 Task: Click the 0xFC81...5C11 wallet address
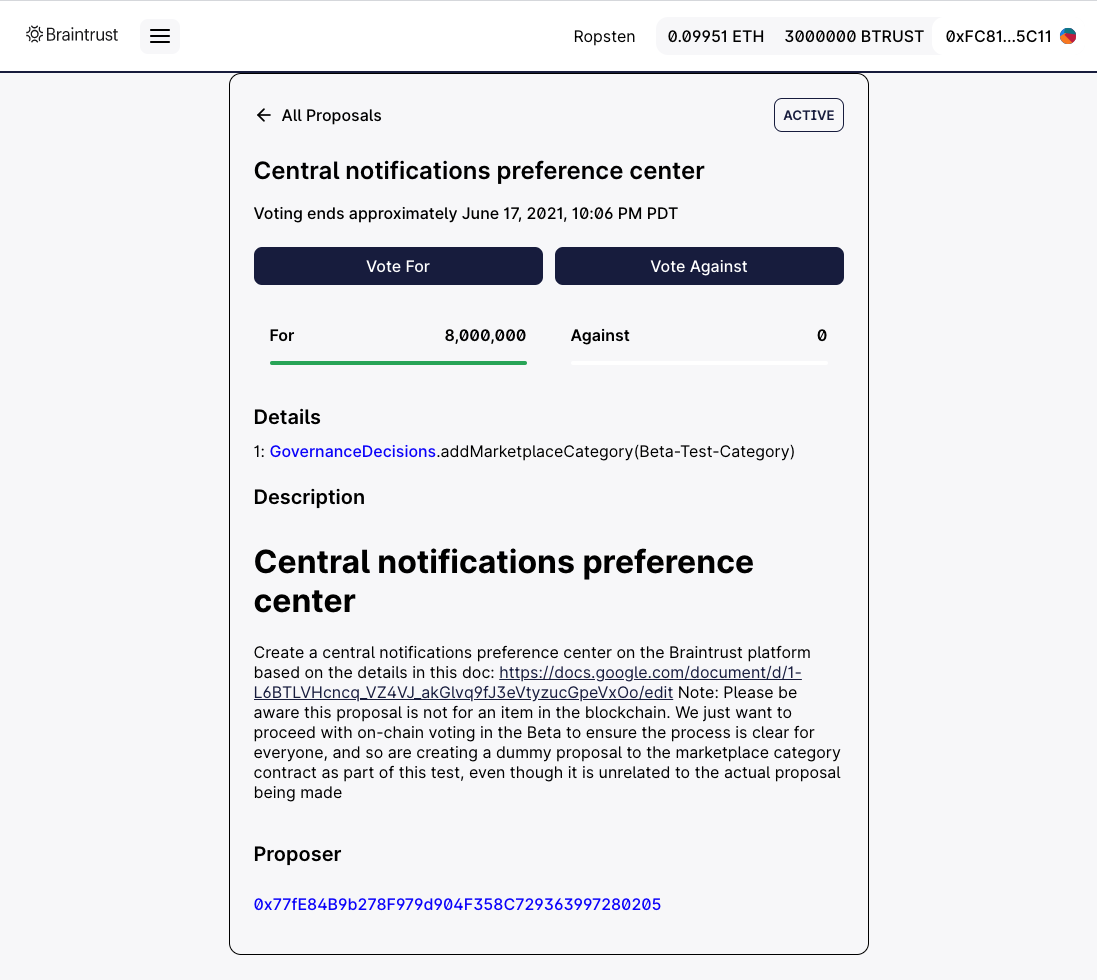(998, 36)
